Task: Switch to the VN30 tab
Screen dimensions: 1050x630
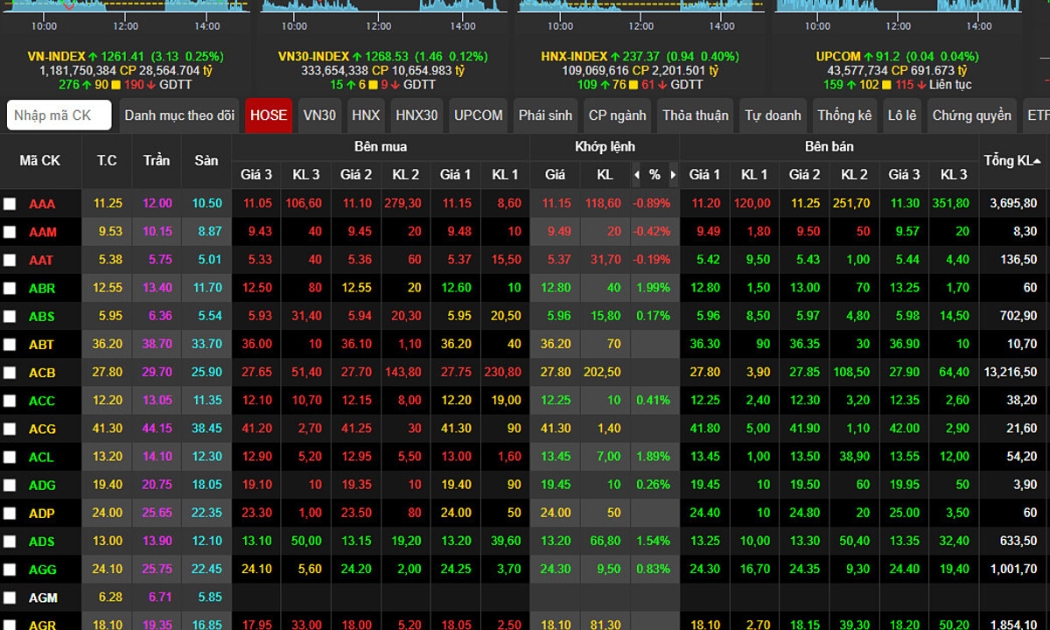Action: (320, 116)
